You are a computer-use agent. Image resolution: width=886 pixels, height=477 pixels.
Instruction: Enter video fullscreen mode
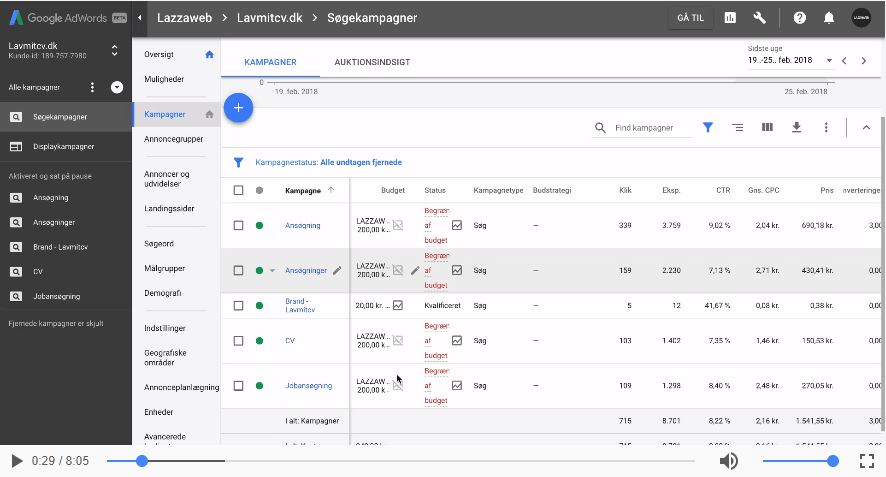[x=867, y=461]
